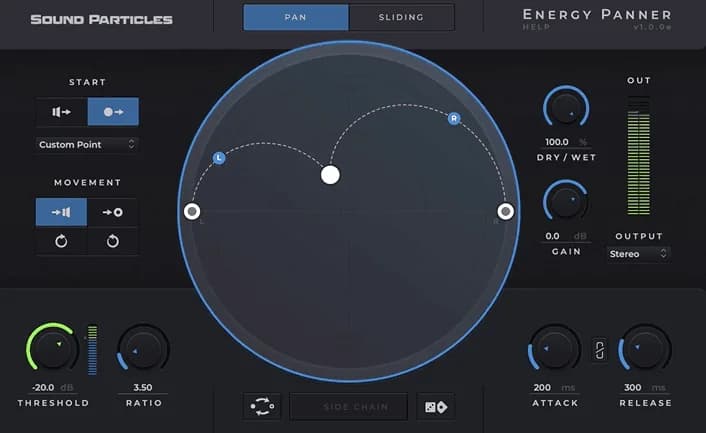The width and height of the screenshot is (706, 433).
Task: Toggle attack/release link icon
Action: coord(599,350)
